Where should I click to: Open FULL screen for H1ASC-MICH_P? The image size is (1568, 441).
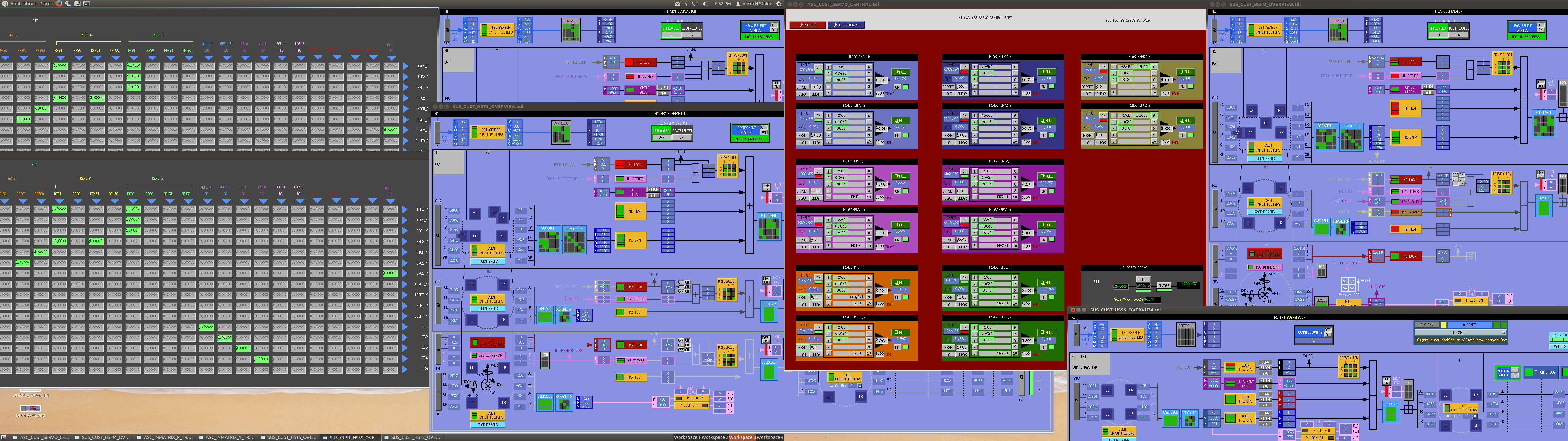click(x=900, y=283)
